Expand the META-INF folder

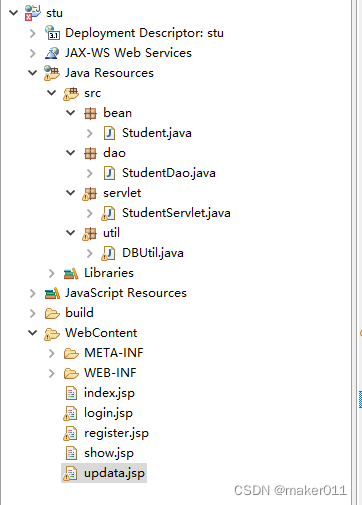point(52,353)
